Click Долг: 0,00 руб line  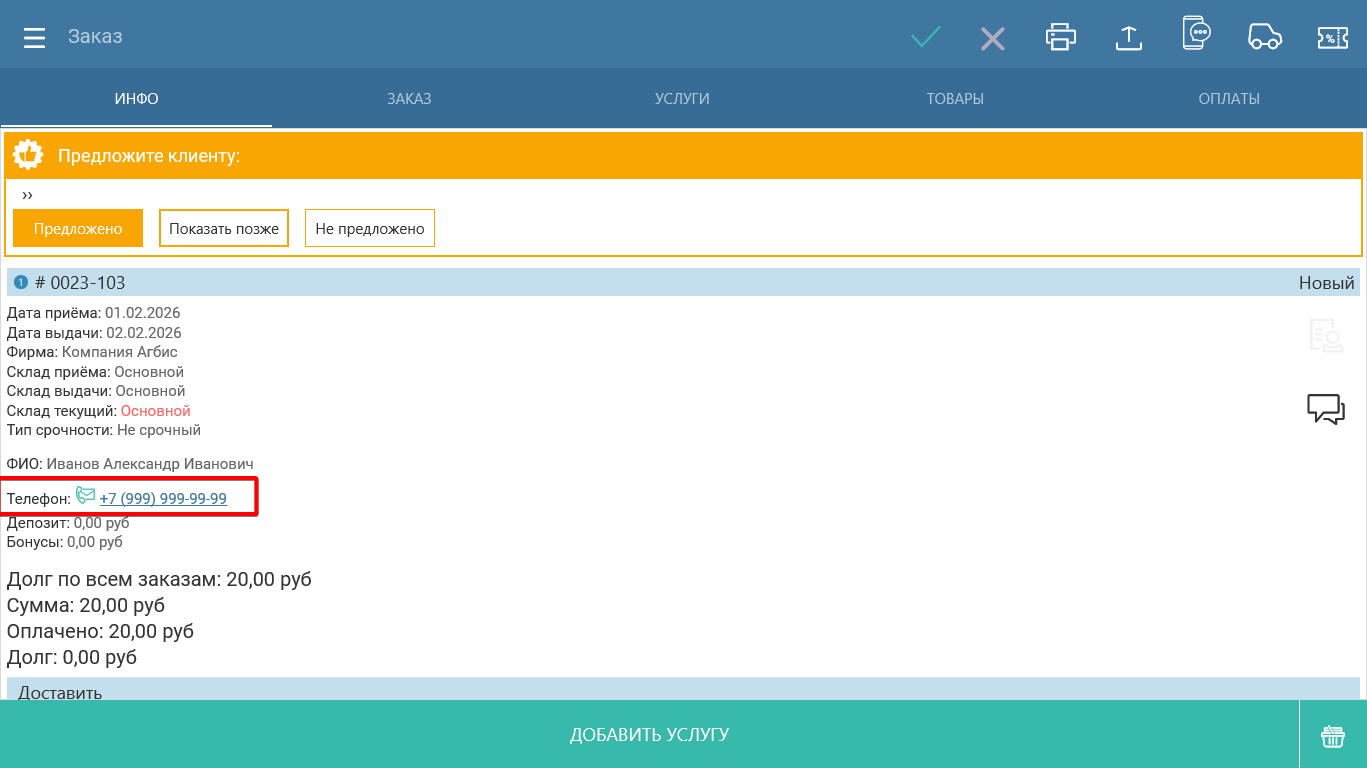click(72, 657)
